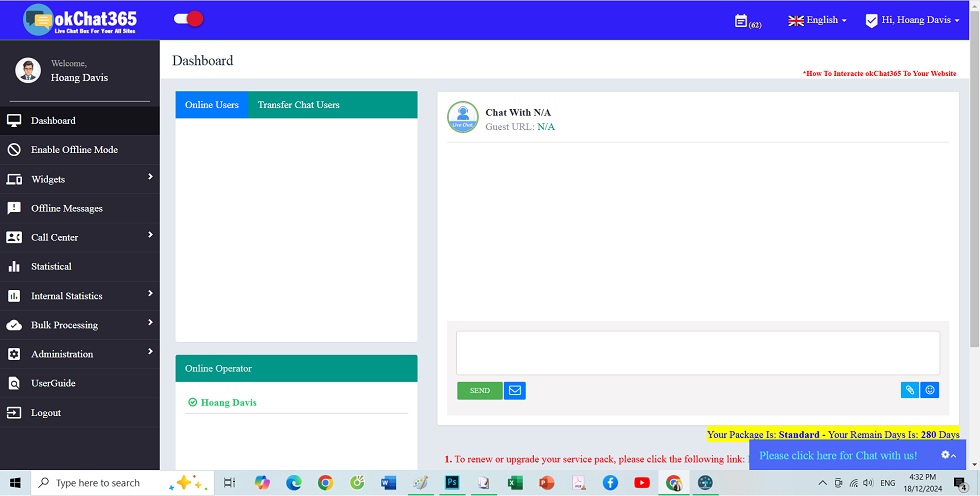Open Photoshop from the taskbar
The height and width of the screenshot is (496, 980).
point(452,483)
